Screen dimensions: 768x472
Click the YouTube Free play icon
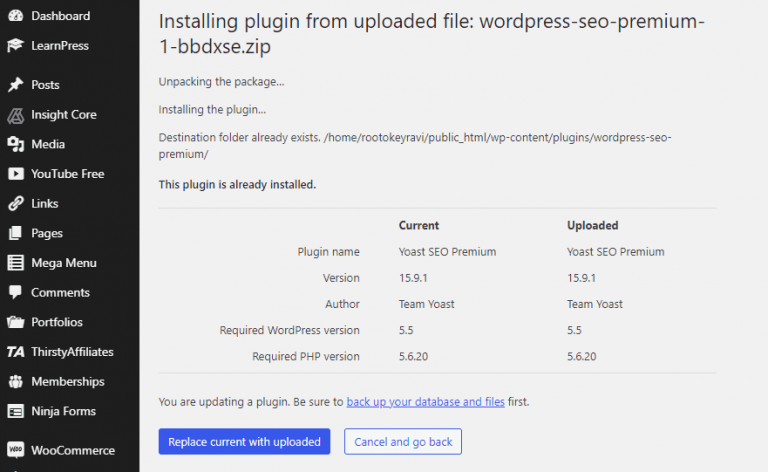point(16,174)
